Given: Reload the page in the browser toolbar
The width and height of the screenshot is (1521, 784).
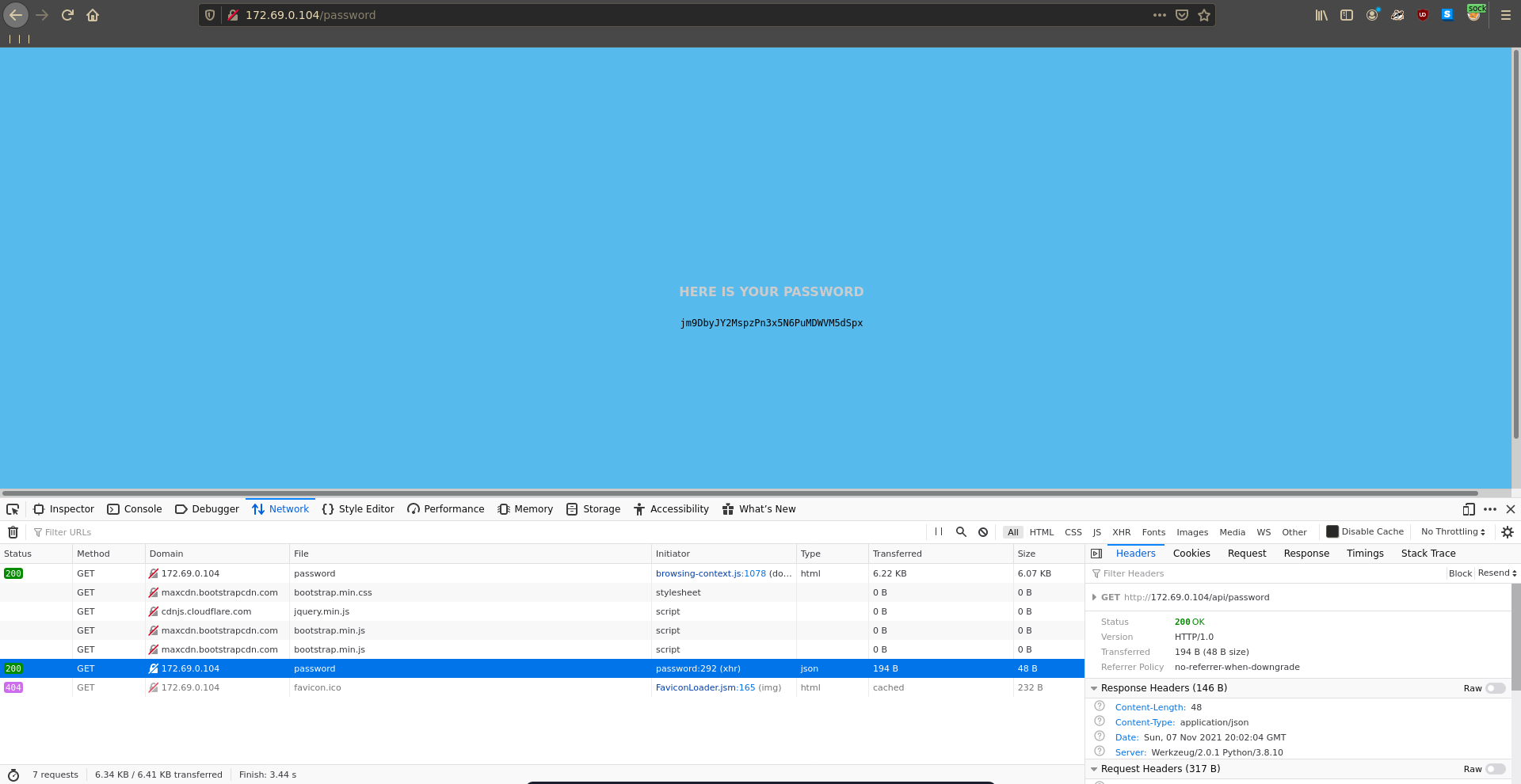Looking at the screenshot, I should [67, 15].
